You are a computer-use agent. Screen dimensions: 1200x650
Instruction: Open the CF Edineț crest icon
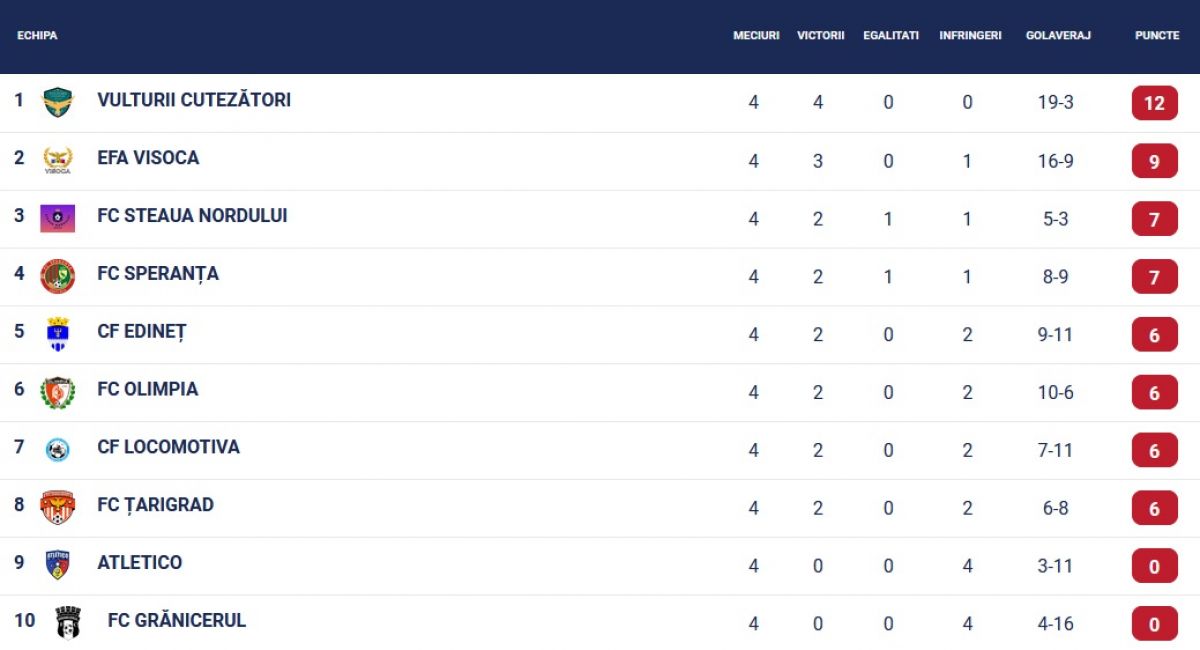coord(58,334)
